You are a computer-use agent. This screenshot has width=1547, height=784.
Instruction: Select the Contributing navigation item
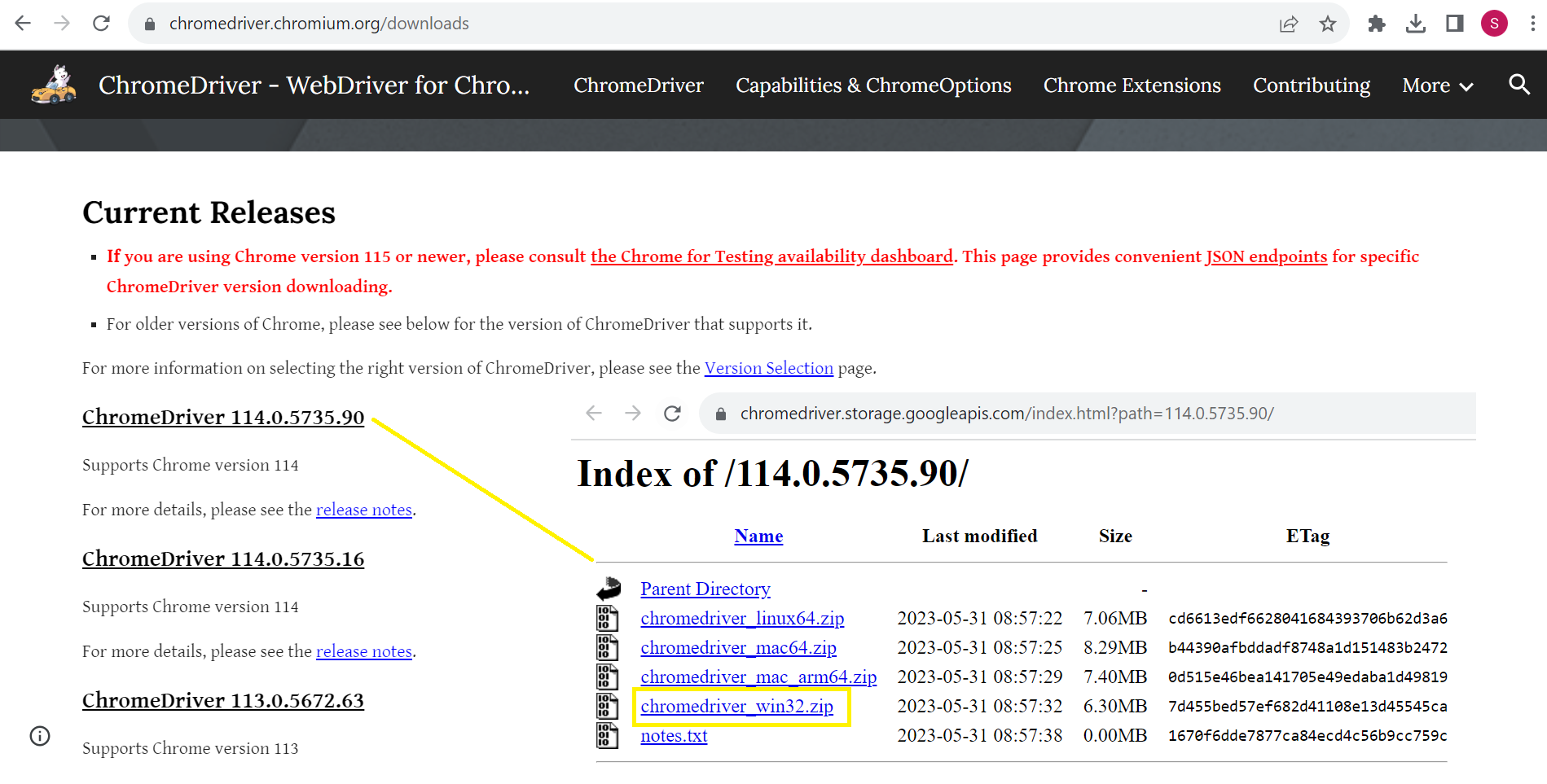pyautogui.click(x=1311, y=85)
